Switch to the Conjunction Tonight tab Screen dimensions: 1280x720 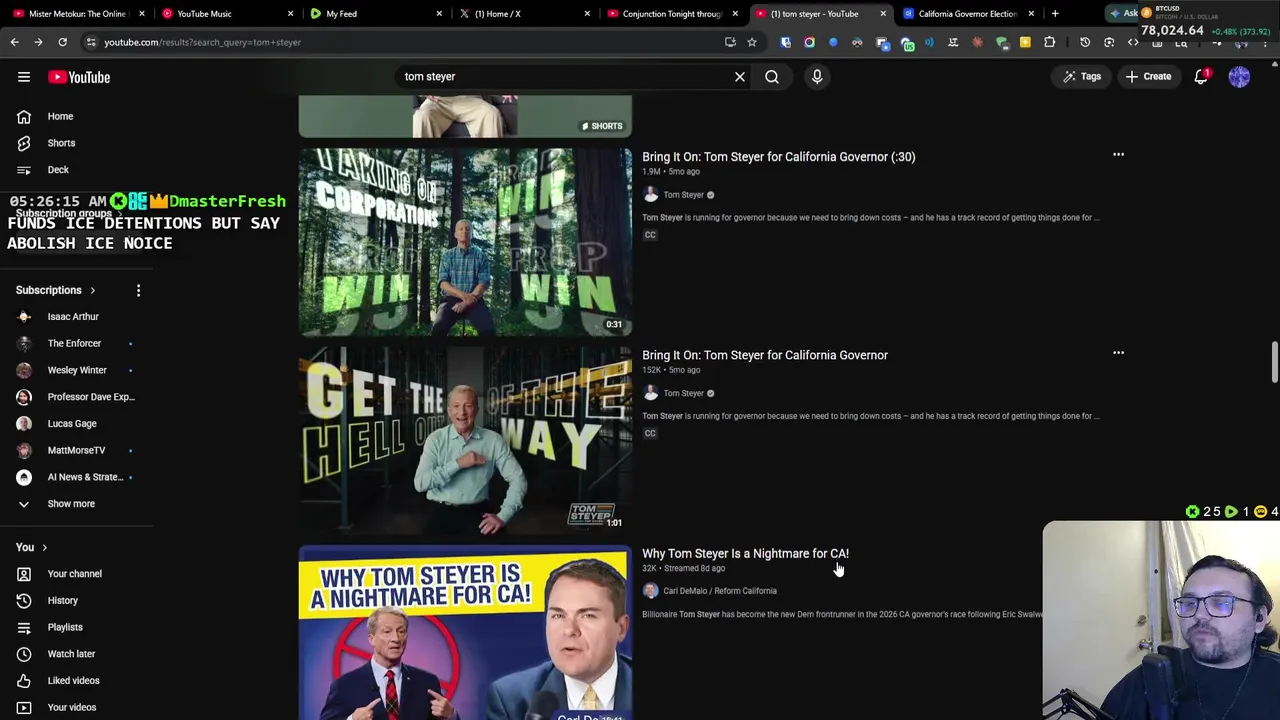pyautogui.click(x=672, y=14)
